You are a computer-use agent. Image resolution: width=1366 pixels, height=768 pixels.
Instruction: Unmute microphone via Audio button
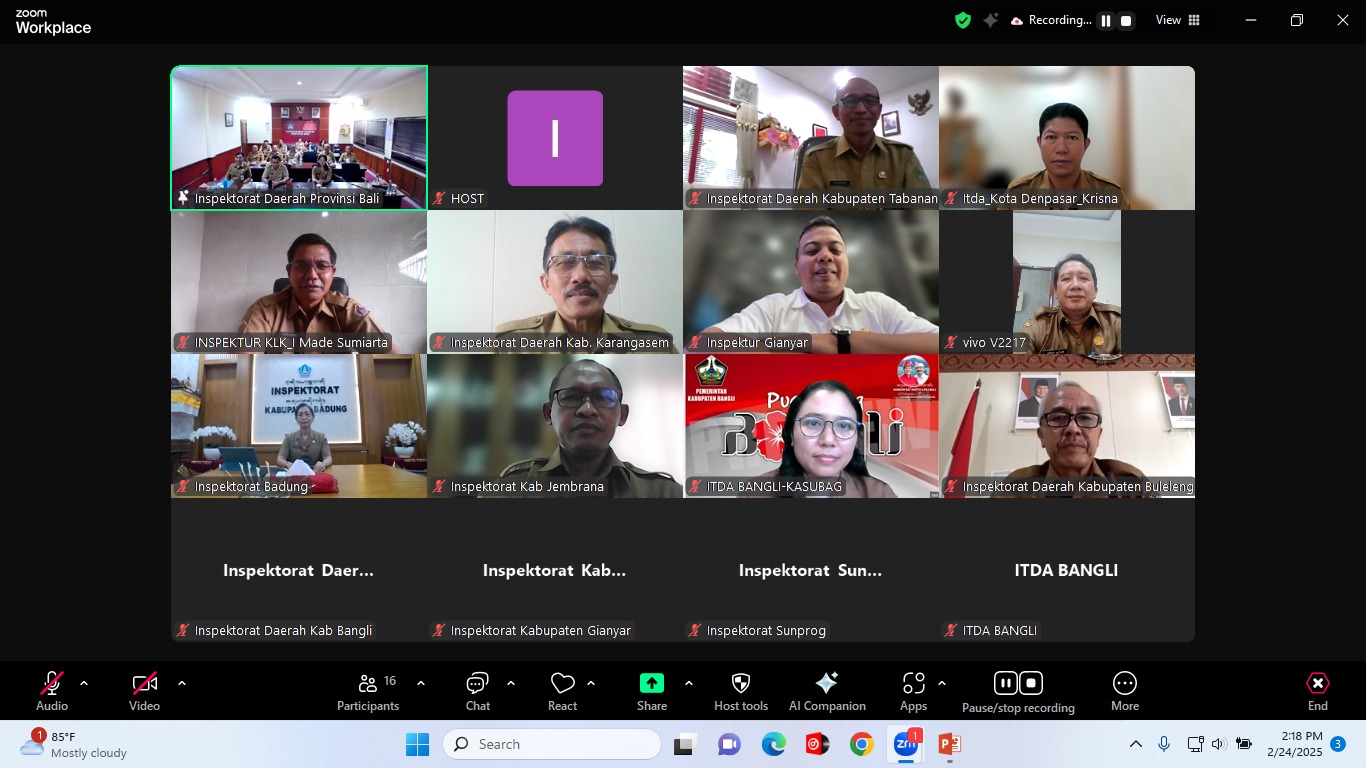pyautogui.click(x=52, y=692)
